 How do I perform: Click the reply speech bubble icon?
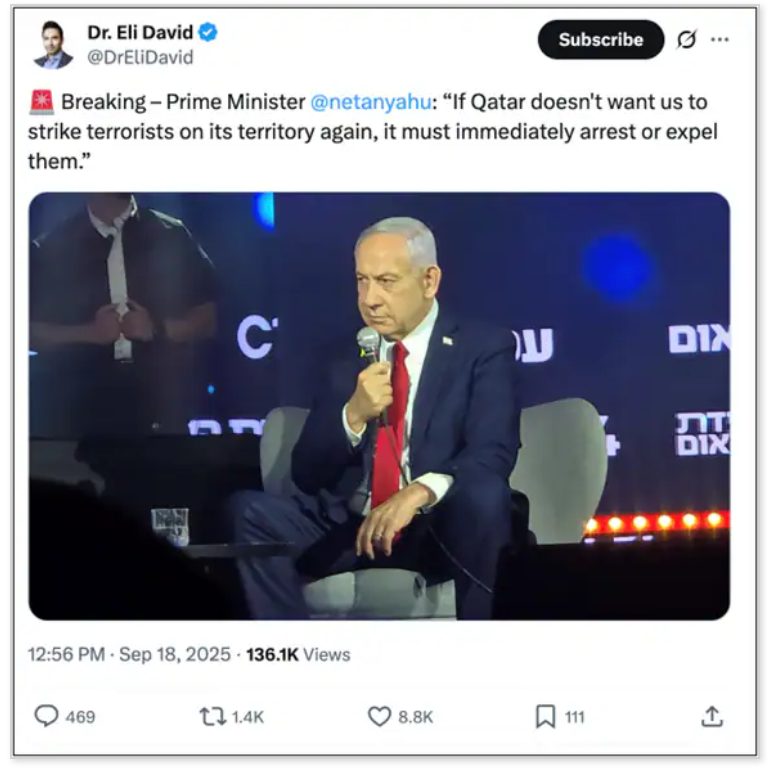(x=46, y=716)
